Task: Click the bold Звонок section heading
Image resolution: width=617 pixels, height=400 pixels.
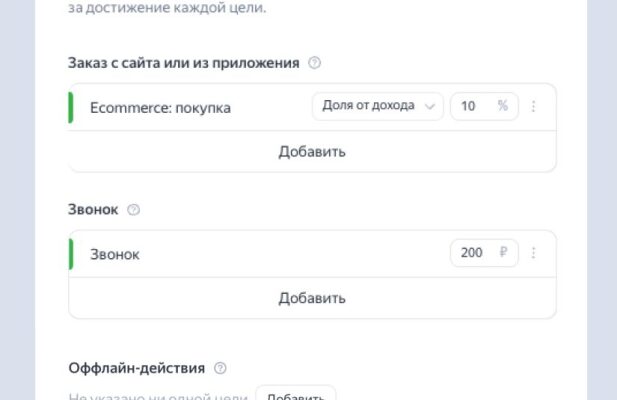Action: click(x=93, y=210)
